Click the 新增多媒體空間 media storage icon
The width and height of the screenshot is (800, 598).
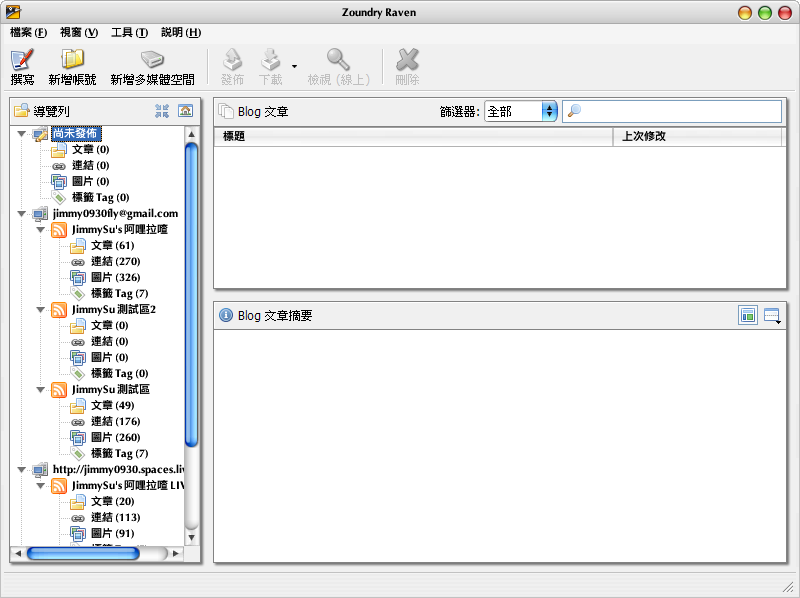pyautogui.click(x=152, y=59)
